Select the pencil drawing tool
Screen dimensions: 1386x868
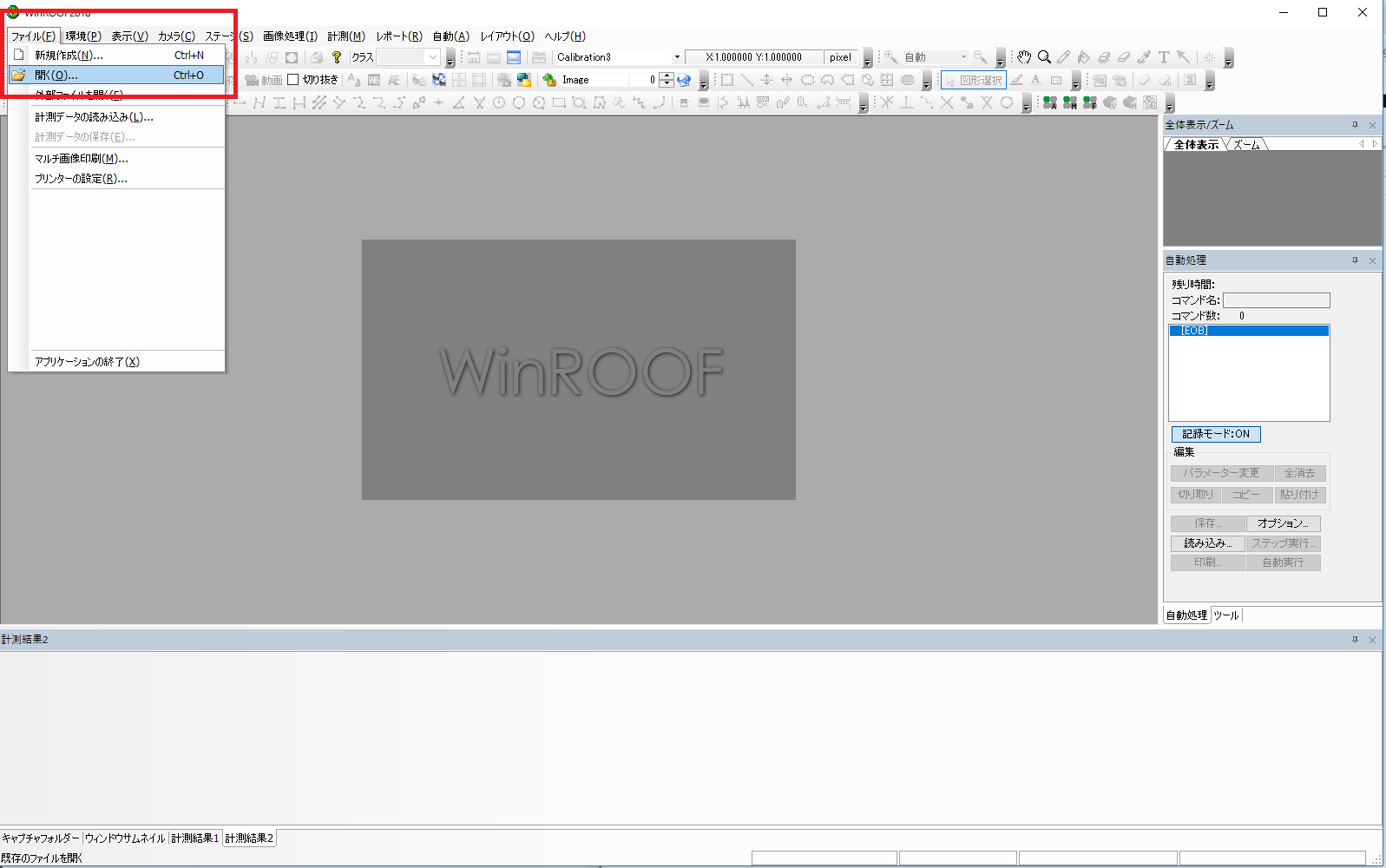coord(1063,57)
